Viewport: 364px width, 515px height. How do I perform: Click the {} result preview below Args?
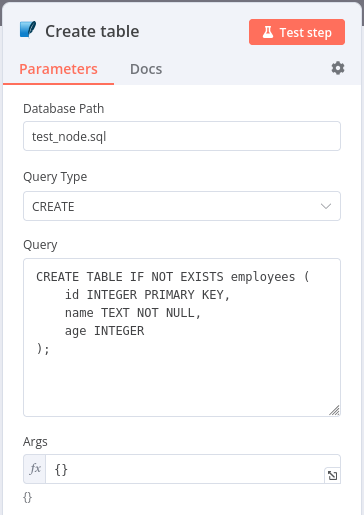(28, 497)
